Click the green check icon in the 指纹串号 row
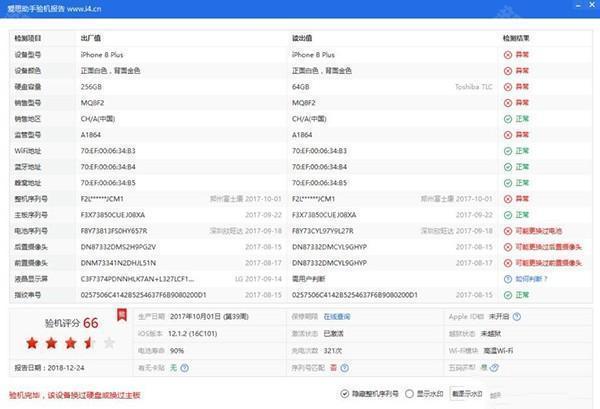This screenshot has width=600, height=409. tap(508, 295)
